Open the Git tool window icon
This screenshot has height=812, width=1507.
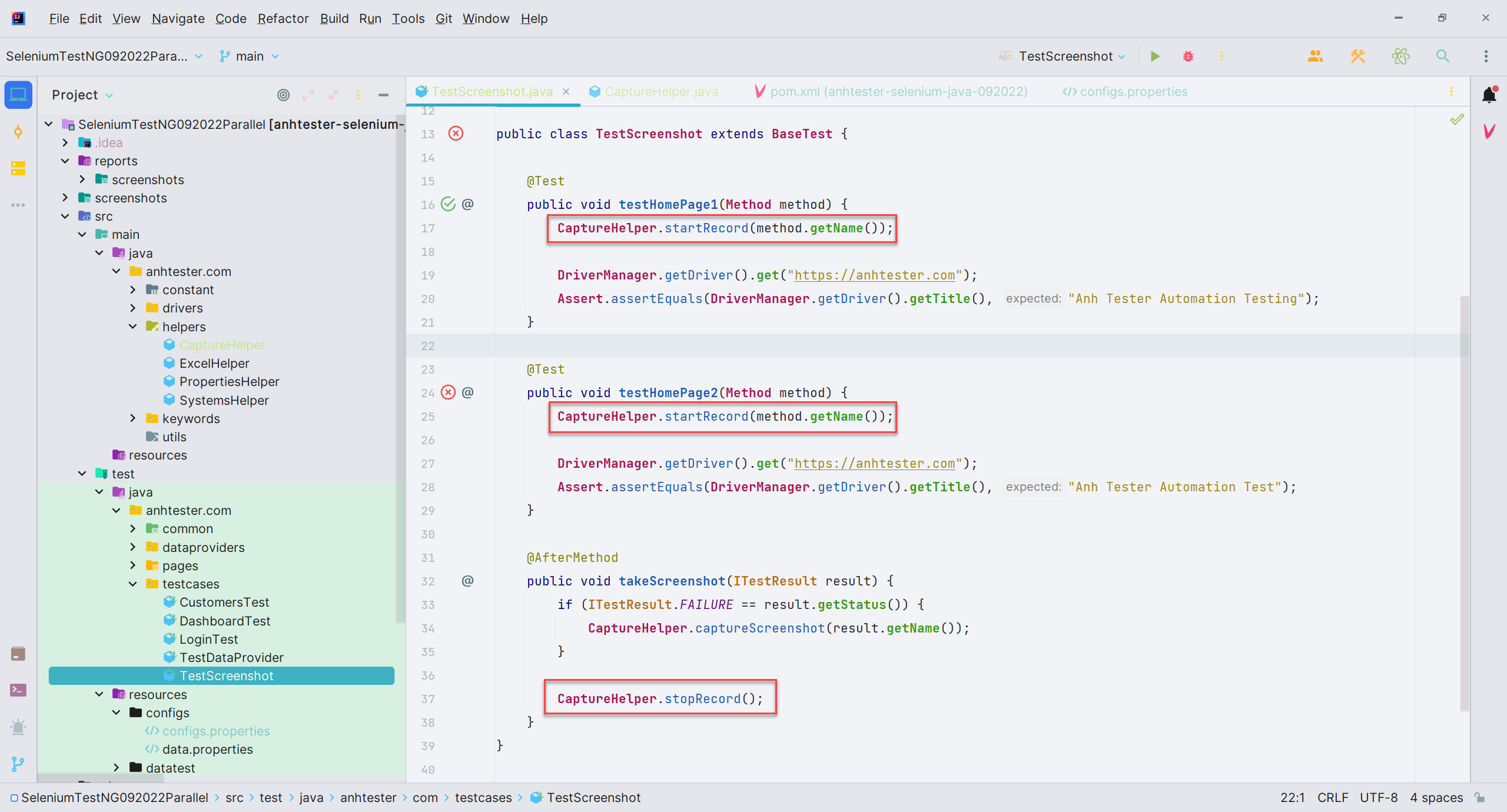(18, 764)
